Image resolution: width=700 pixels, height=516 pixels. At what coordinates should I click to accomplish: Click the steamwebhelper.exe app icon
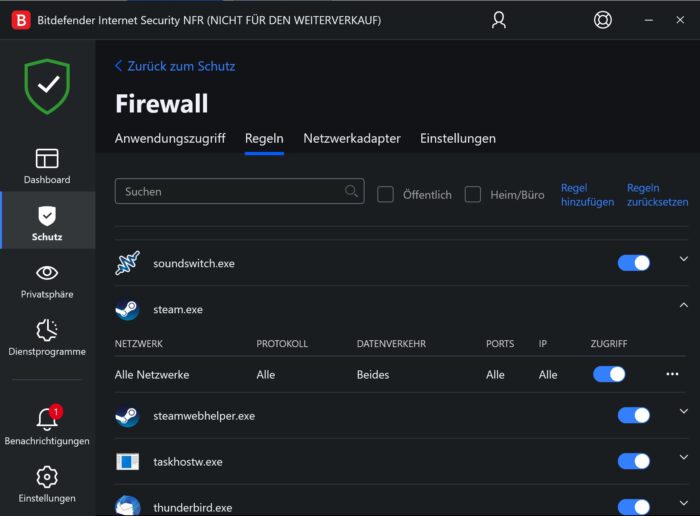(128, 416)
